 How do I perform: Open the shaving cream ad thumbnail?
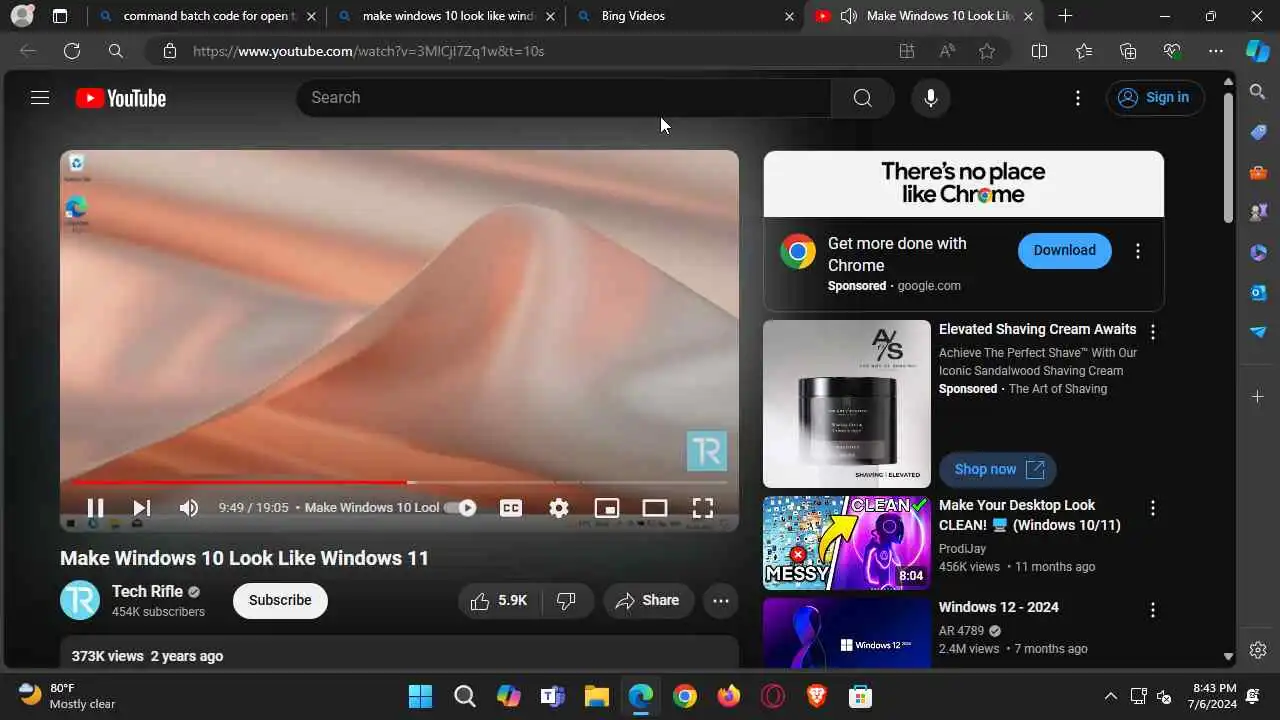[847, 404]
